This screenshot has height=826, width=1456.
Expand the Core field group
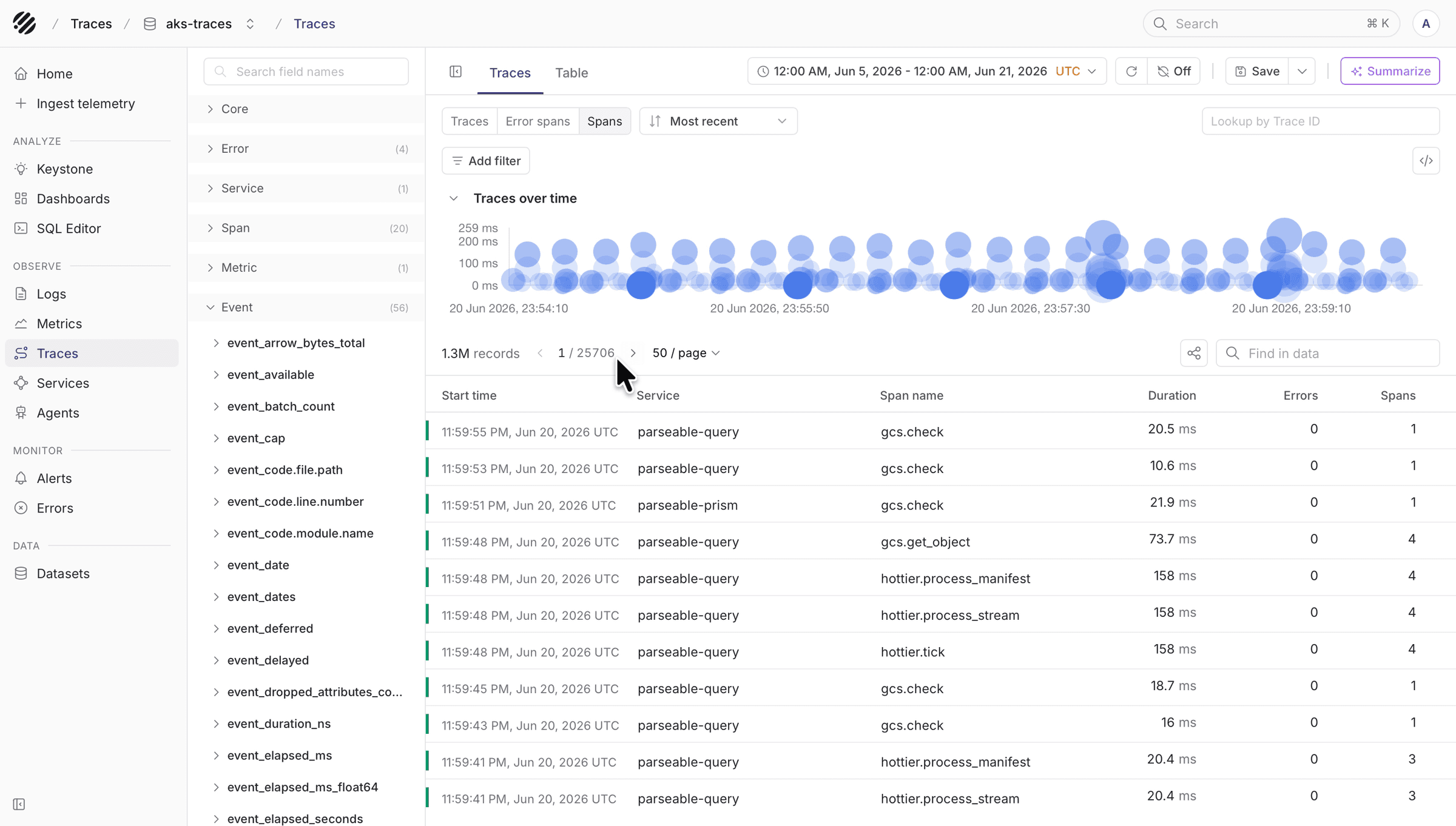306,109
